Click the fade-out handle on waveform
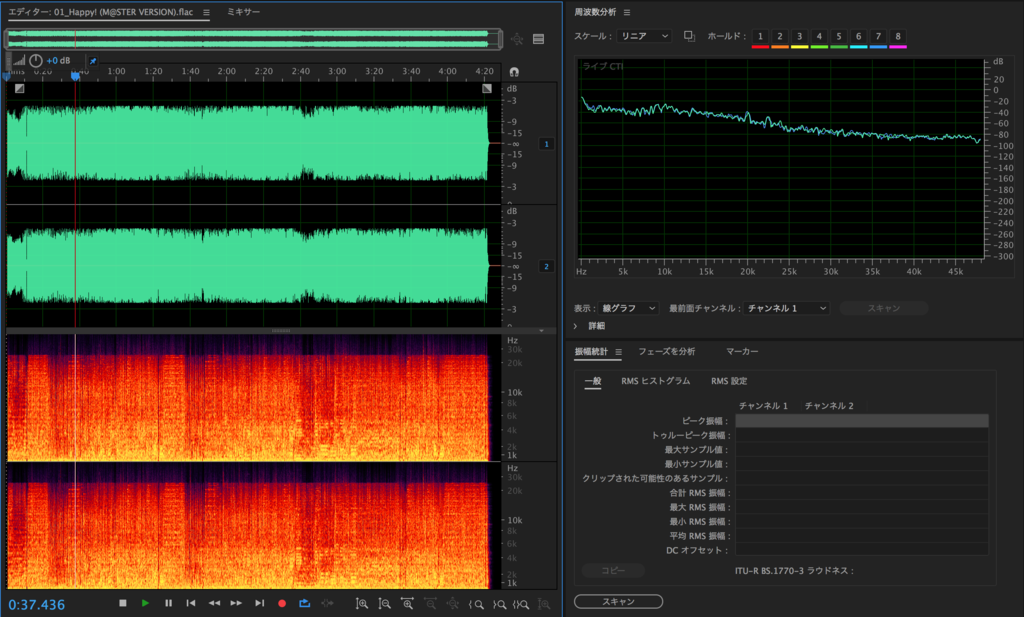This screenshot has height=617, width=1024. point(487,88)
